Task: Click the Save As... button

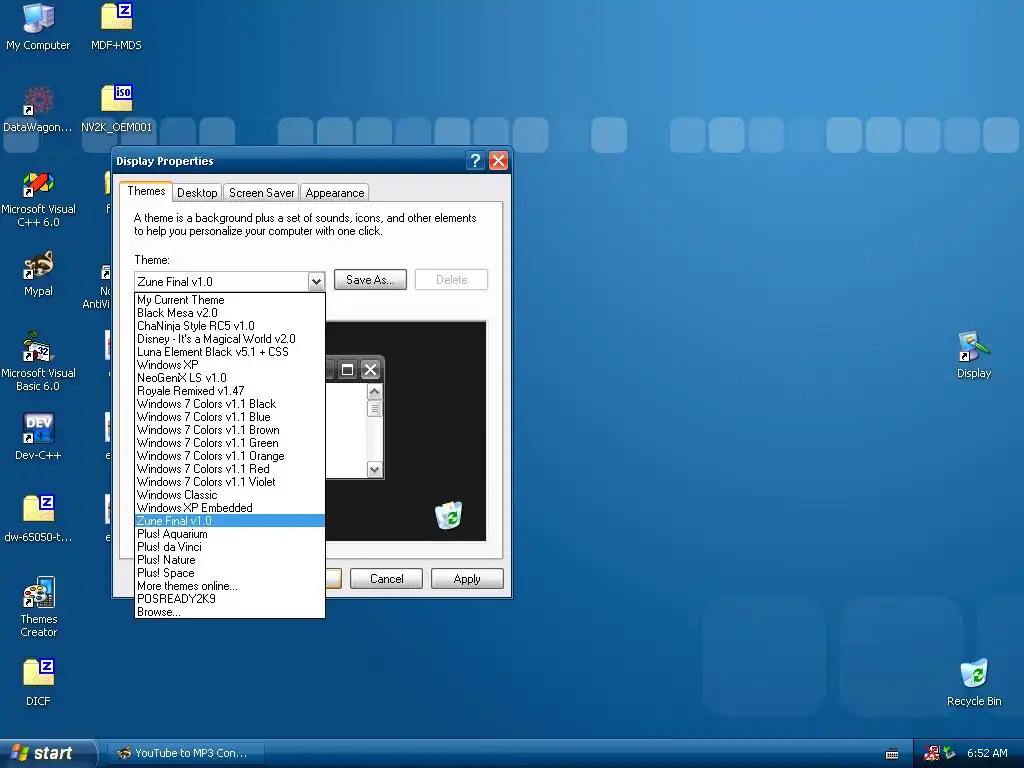Action: [370, 280]
